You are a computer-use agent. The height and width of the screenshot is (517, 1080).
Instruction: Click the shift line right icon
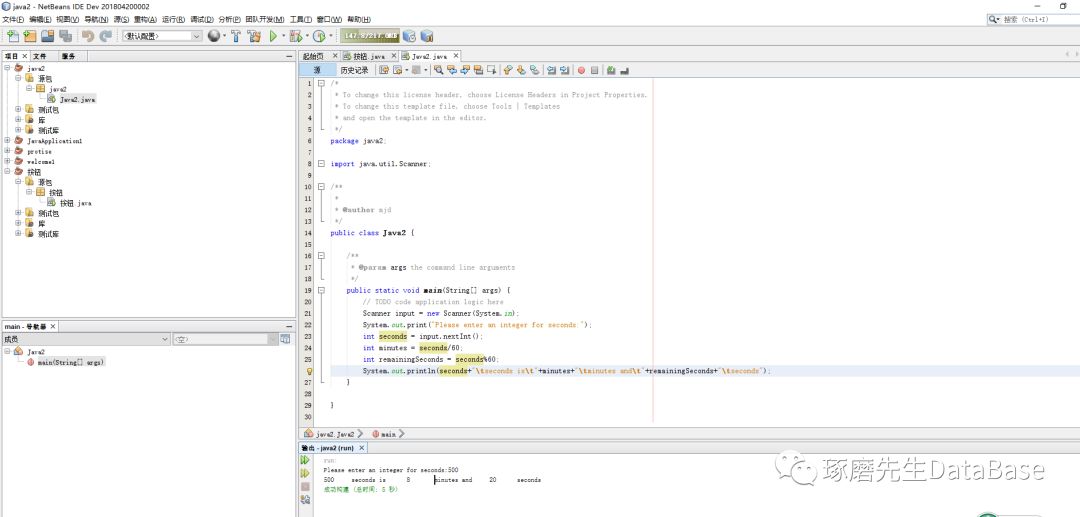(x=565, y=70)
